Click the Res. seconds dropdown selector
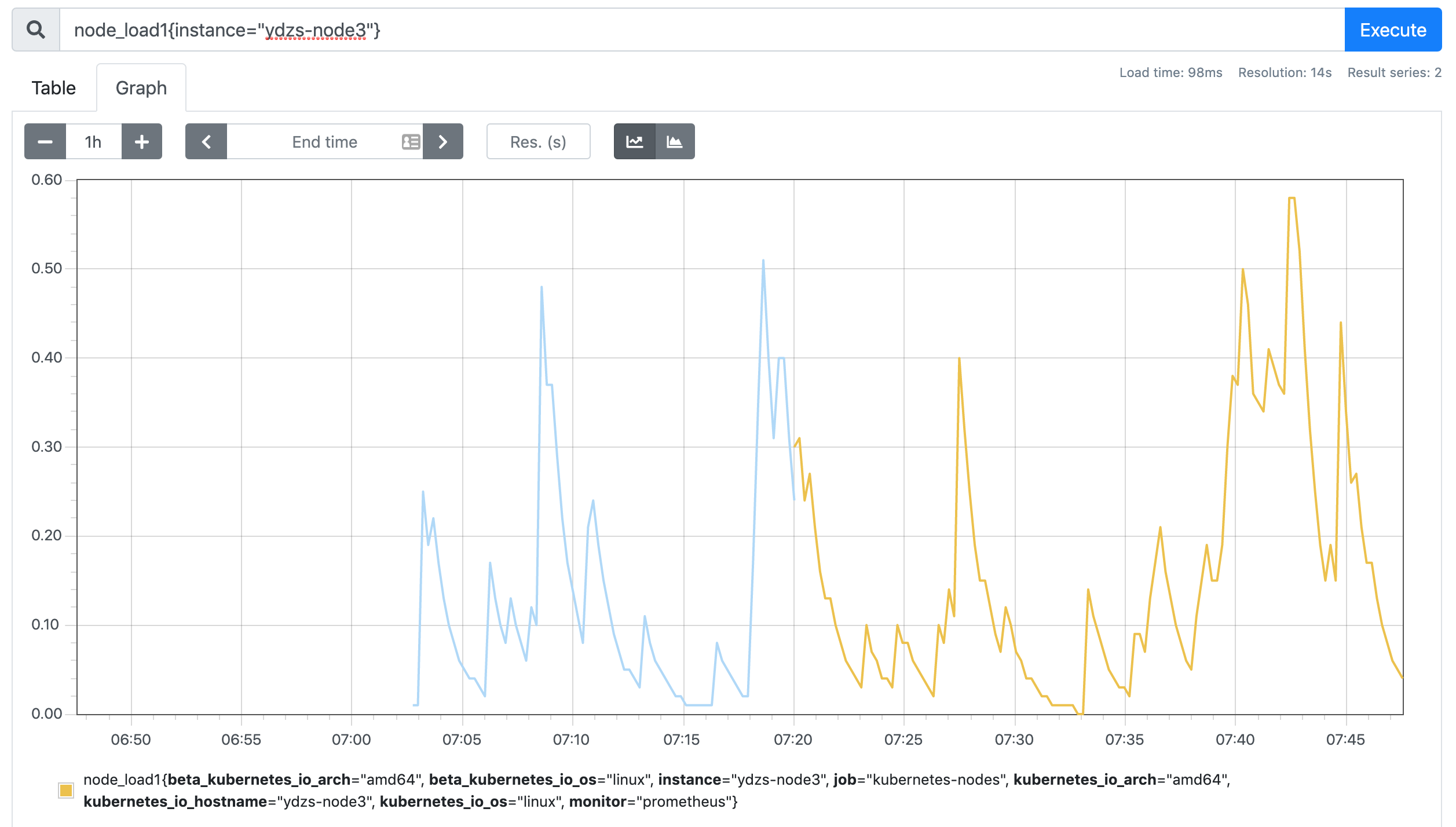Image resolution: width=1456 pixels, height=827 pixels. (538, 141)
